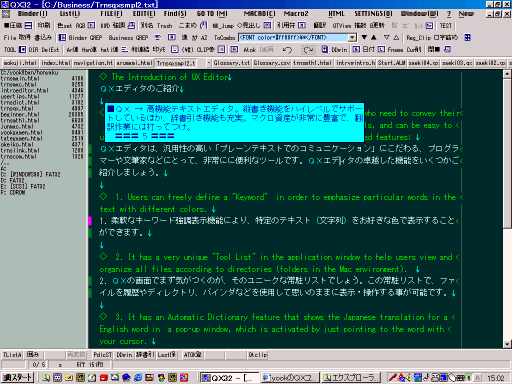Screen dimensions: 512x384
Task: Click the blue grid icon after 字詰め
Action: (467, 38)
